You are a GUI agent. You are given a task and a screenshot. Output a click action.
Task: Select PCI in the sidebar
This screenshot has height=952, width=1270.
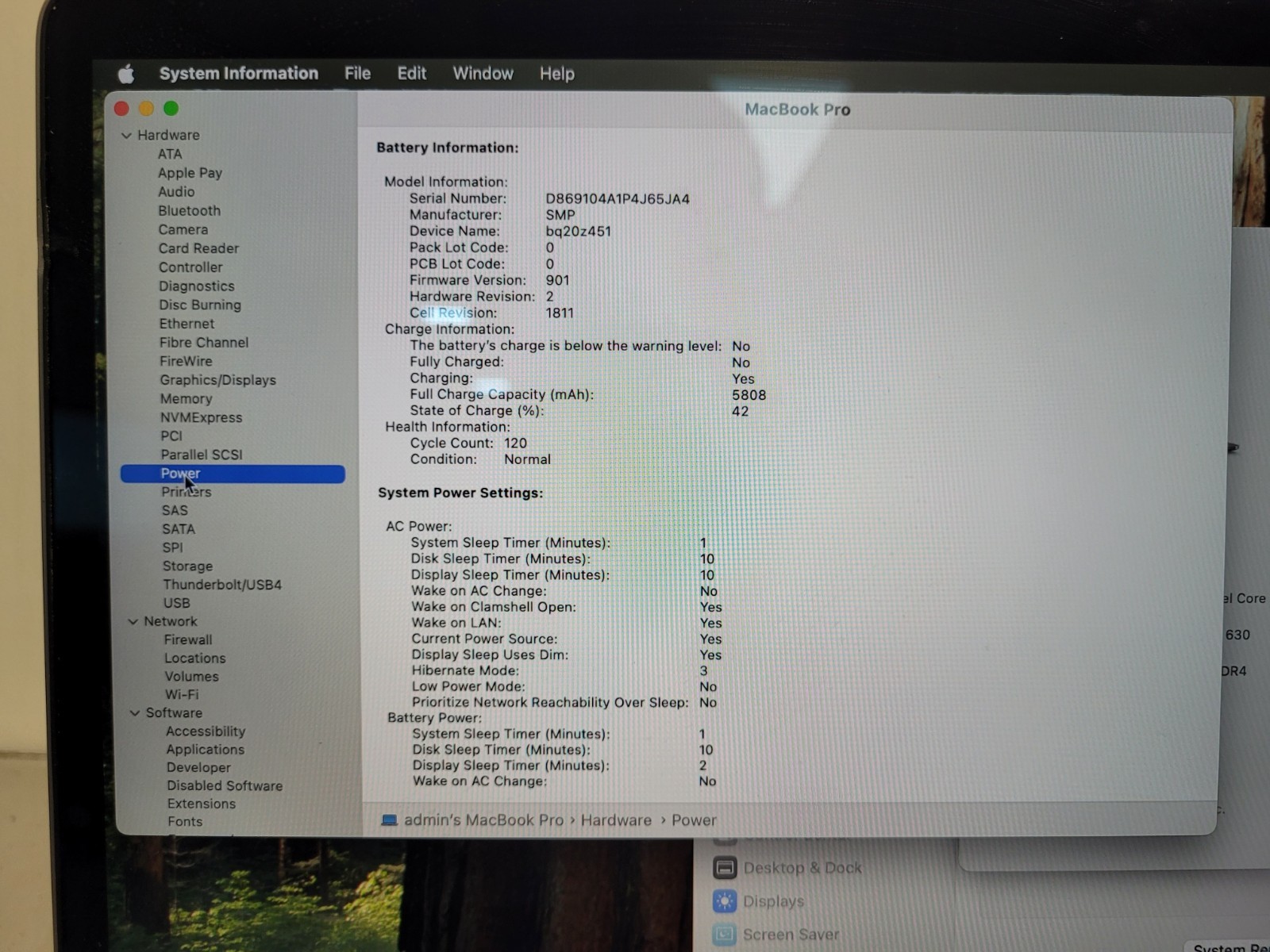pyautogui.click(x=171, y=436)
